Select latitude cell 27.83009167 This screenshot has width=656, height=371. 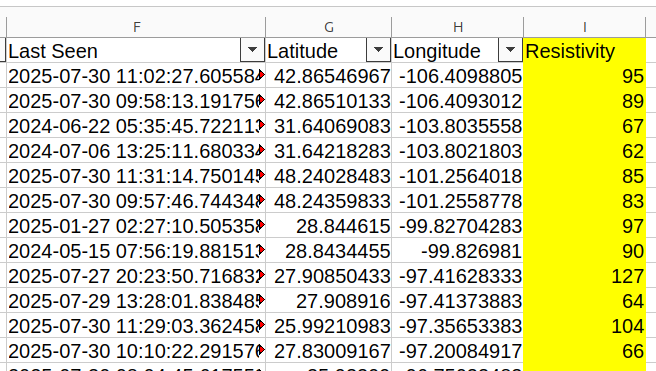pos(328,351)
